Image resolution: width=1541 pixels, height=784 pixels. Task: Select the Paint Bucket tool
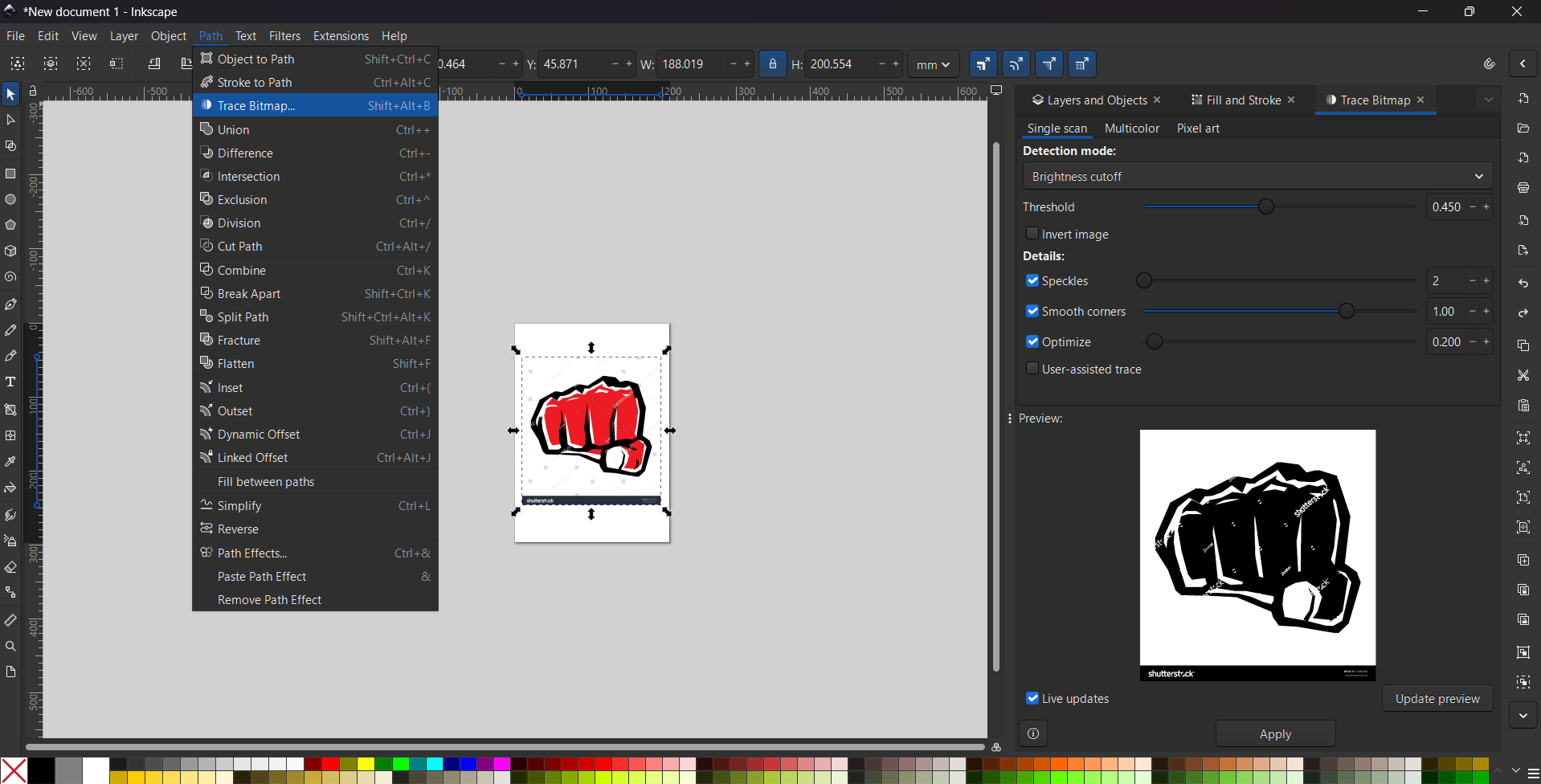[x=10, y=488]
